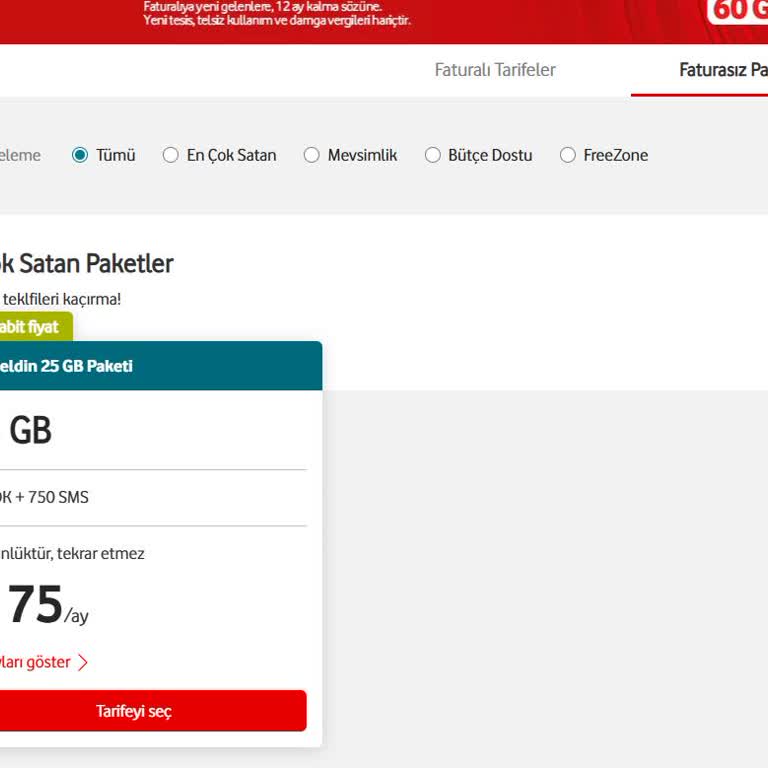Expand details via the göster link
The height and width of the screenshot is (768, 768).
(x=35, y=662)
